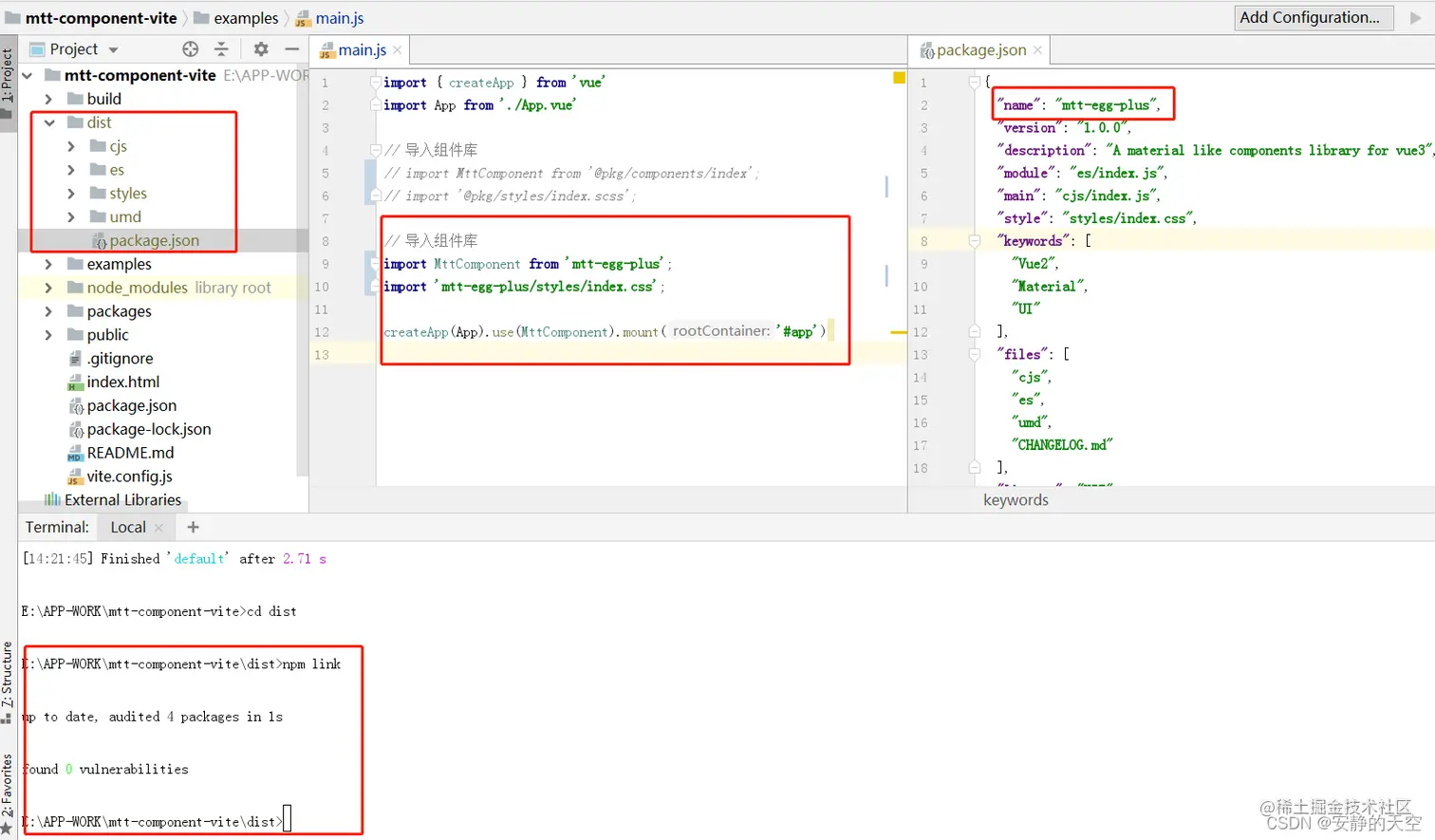Select root package.json below index.html

131,405
